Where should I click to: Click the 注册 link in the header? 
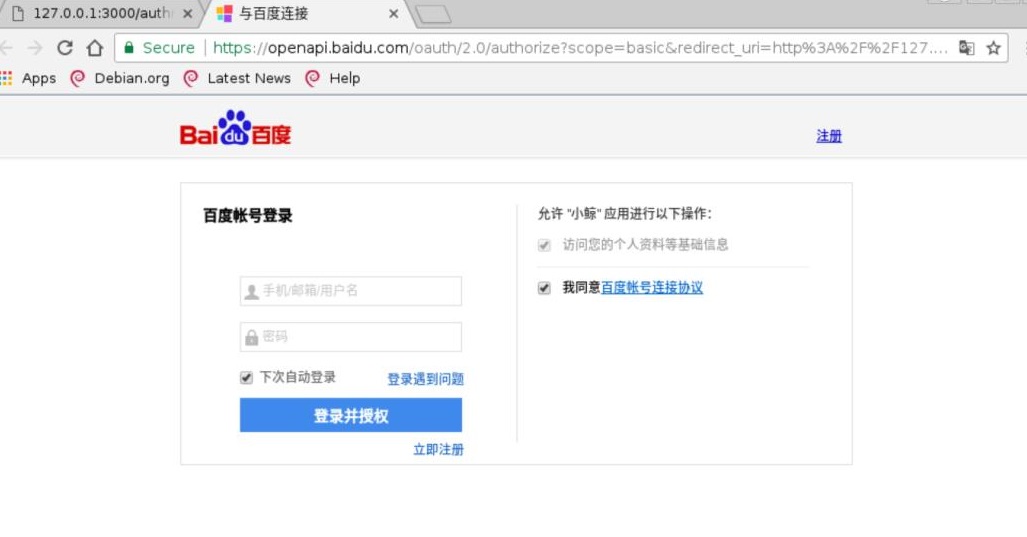coord(829,136)
